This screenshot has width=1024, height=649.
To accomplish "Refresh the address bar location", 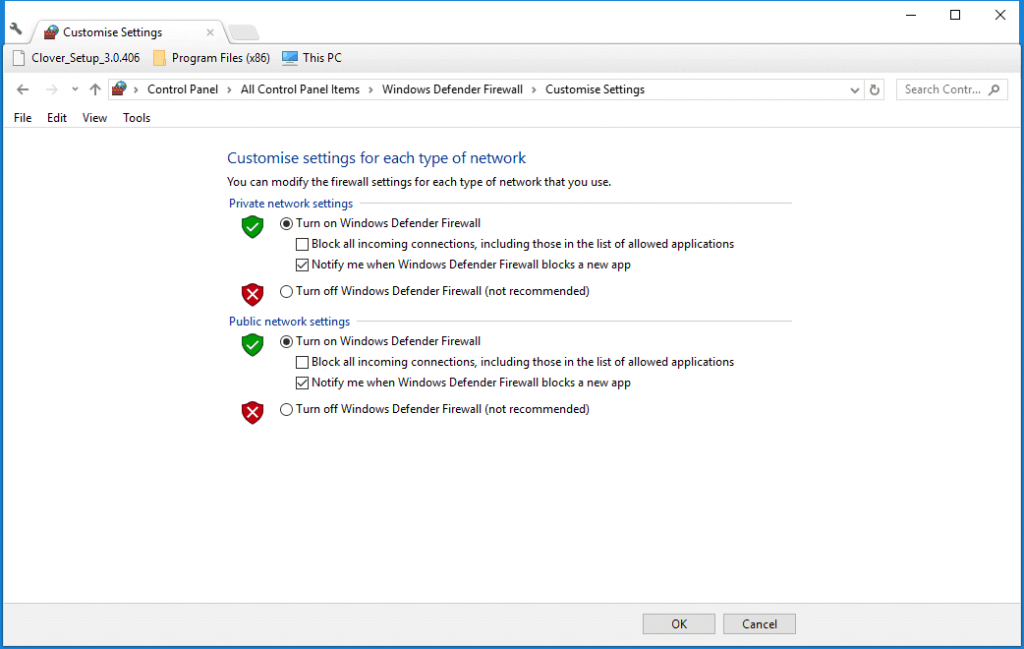I will 875,90.
